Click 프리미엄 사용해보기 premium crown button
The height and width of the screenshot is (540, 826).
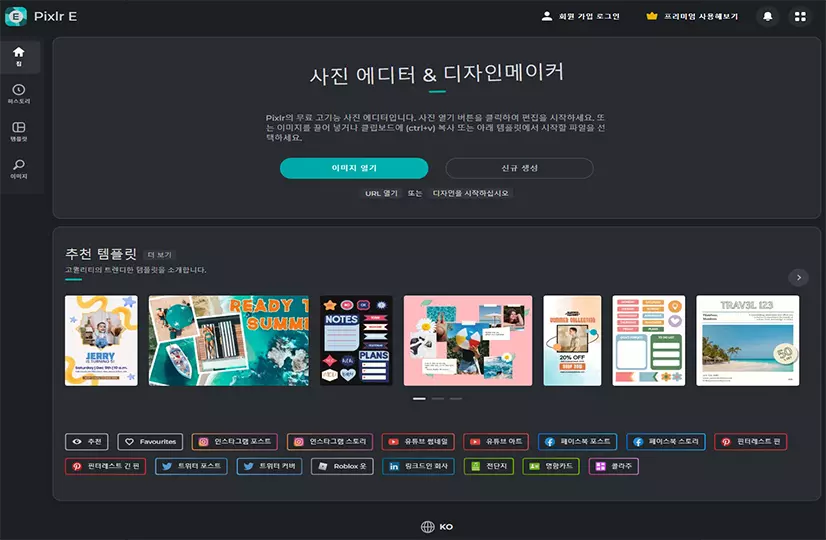(x=692, y=16)
